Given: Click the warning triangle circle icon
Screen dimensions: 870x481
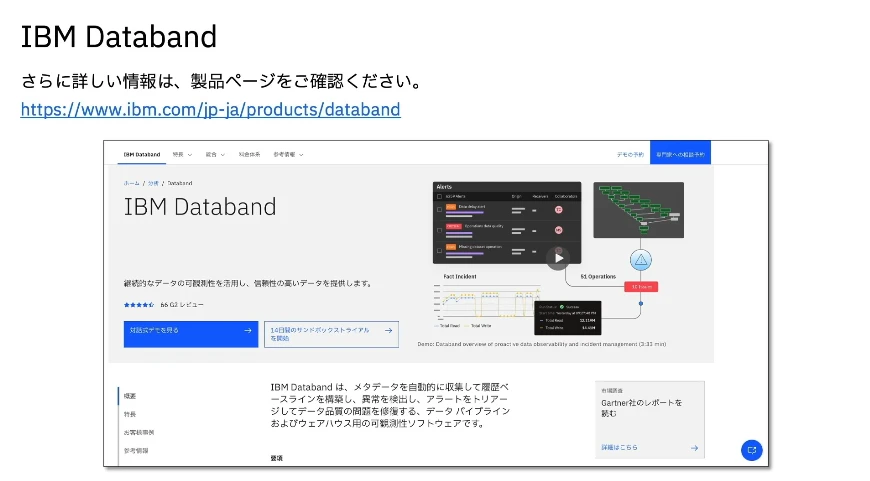Looking at the screenshot, I should click(641, 260).
